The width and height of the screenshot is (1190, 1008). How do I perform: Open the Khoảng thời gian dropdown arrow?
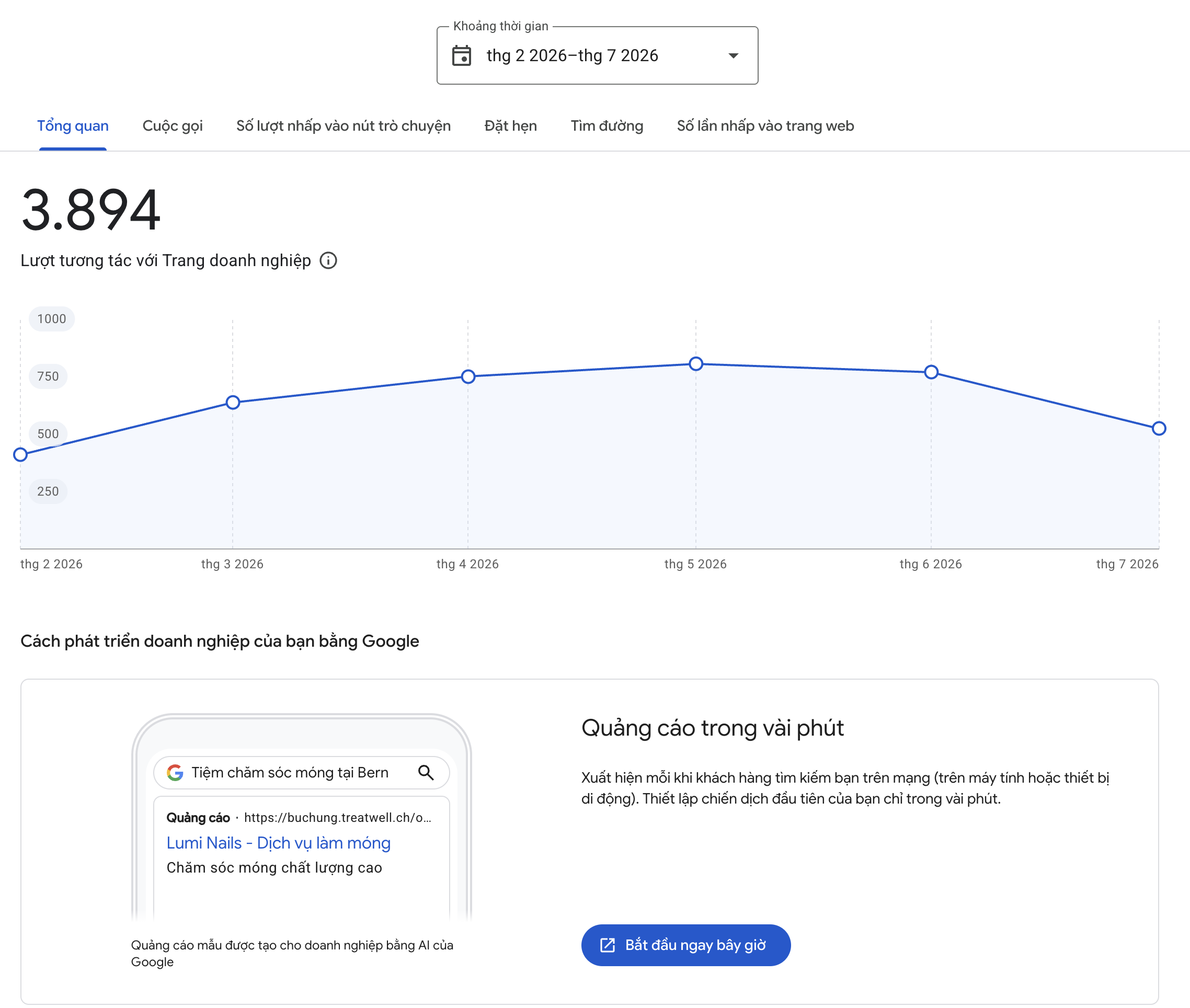pyautogui.click(x=734, y=55)
